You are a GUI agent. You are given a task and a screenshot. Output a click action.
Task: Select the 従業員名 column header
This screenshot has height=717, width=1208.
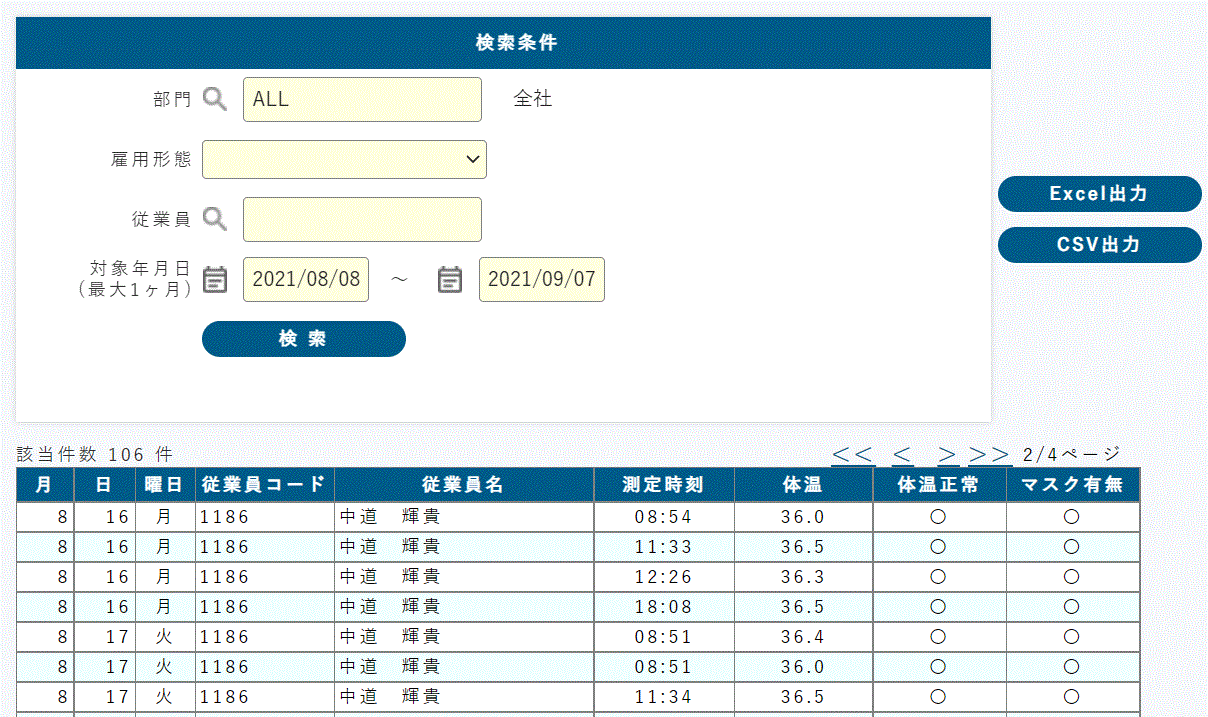[464, 485]
